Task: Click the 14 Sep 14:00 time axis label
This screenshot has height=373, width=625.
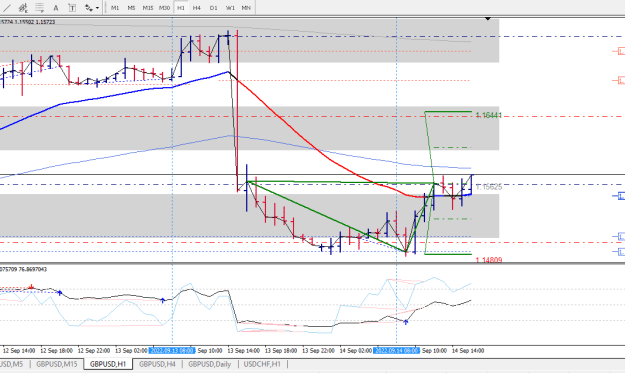Action: 468,351
